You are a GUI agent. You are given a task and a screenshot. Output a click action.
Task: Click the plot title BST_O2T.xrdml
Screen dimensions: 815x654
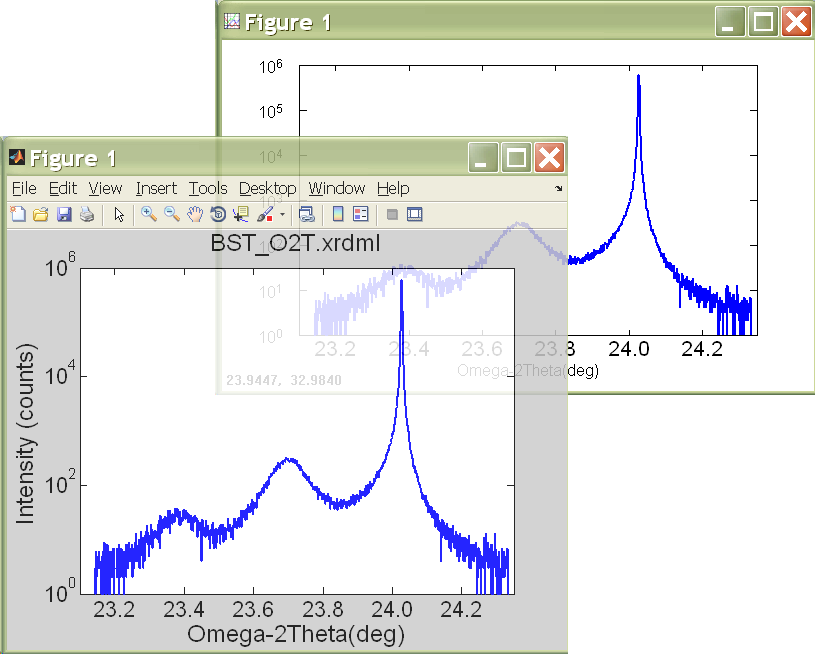point(295,243)
